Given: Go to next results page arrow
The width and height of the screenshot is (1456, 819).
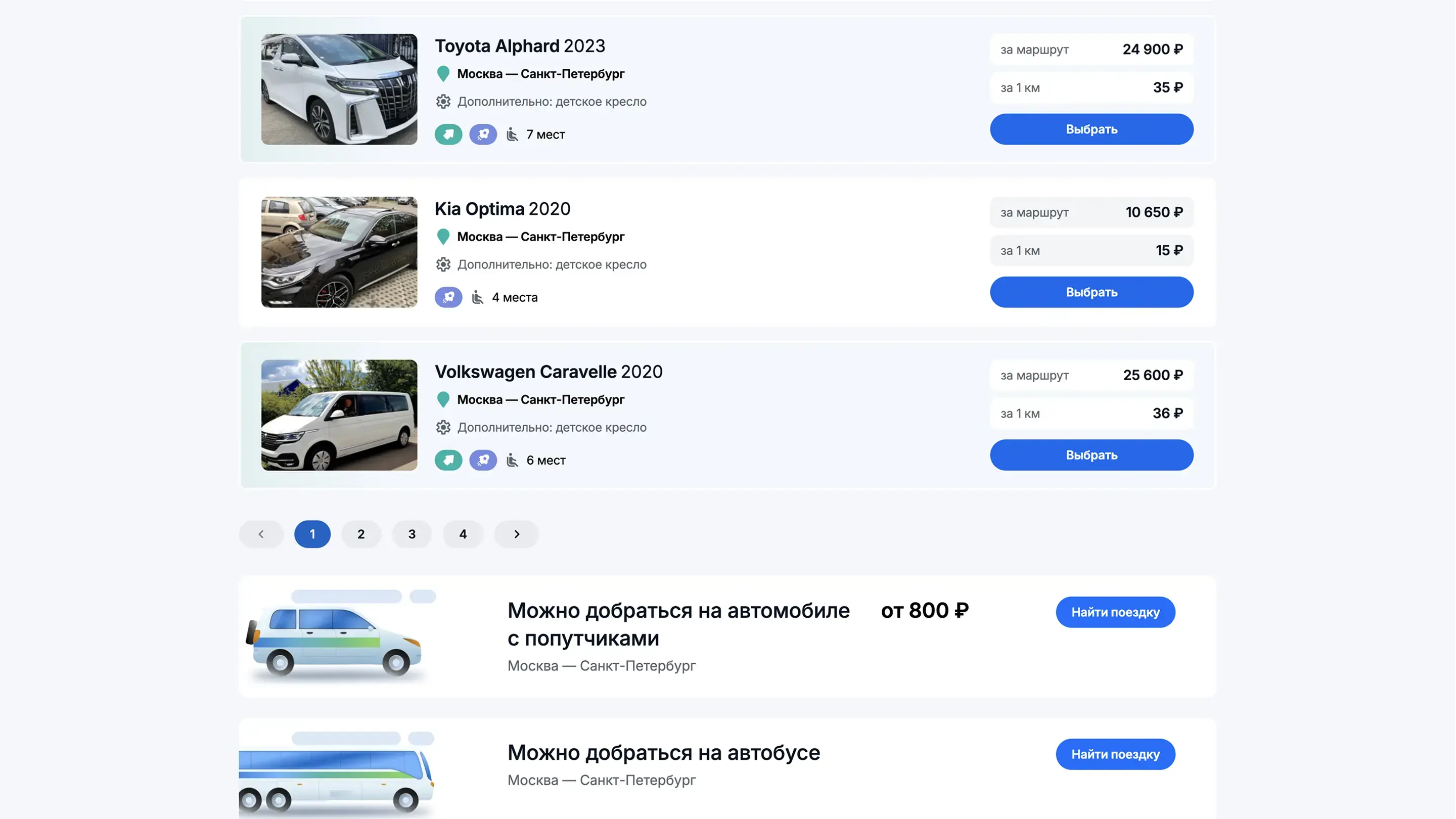Looking at the screenshot, I should click(x=516, y=534).
